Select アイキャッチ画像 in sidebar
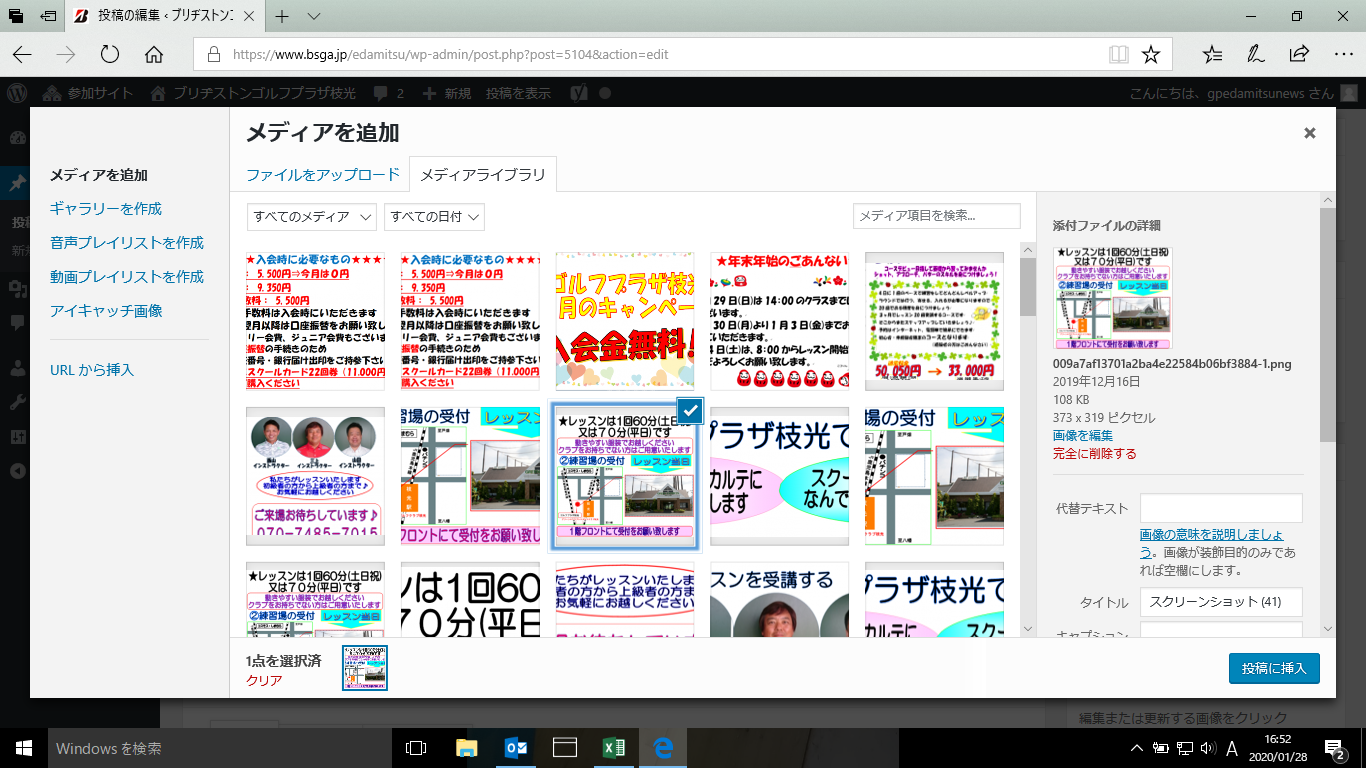Image resolution: width=1366 pixels, height=768 pixels. click(x=106, y=311)
